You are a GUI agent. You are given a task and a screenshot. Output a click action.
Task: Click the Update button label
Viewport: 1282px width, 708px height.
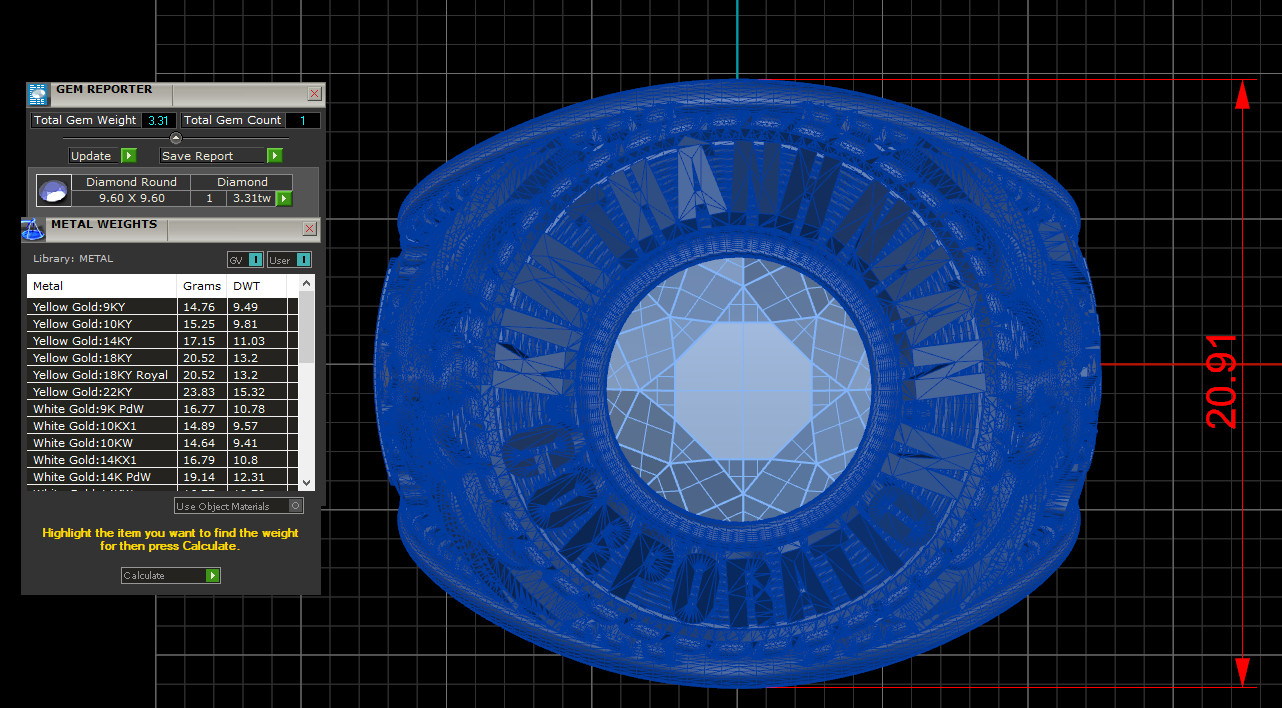tap(91, 156)
